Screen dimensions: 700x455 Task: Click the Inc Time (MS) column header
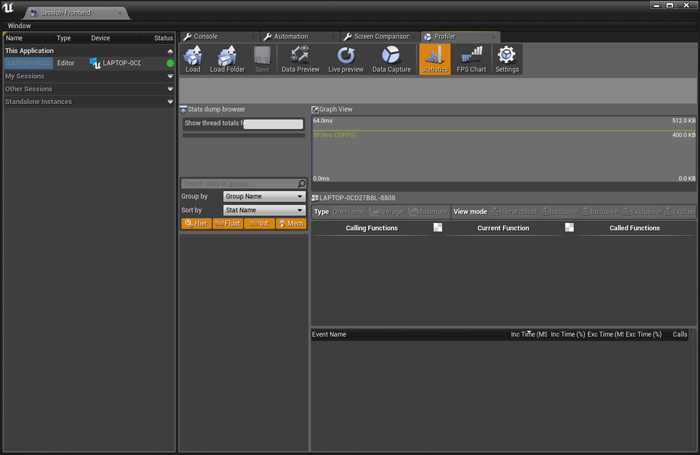tap(530, 334)
